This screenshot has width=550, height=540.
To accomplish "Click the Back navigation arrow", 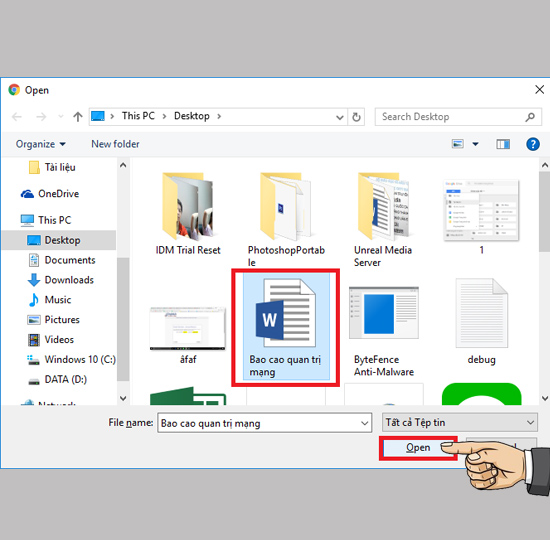I will [16, 117].
